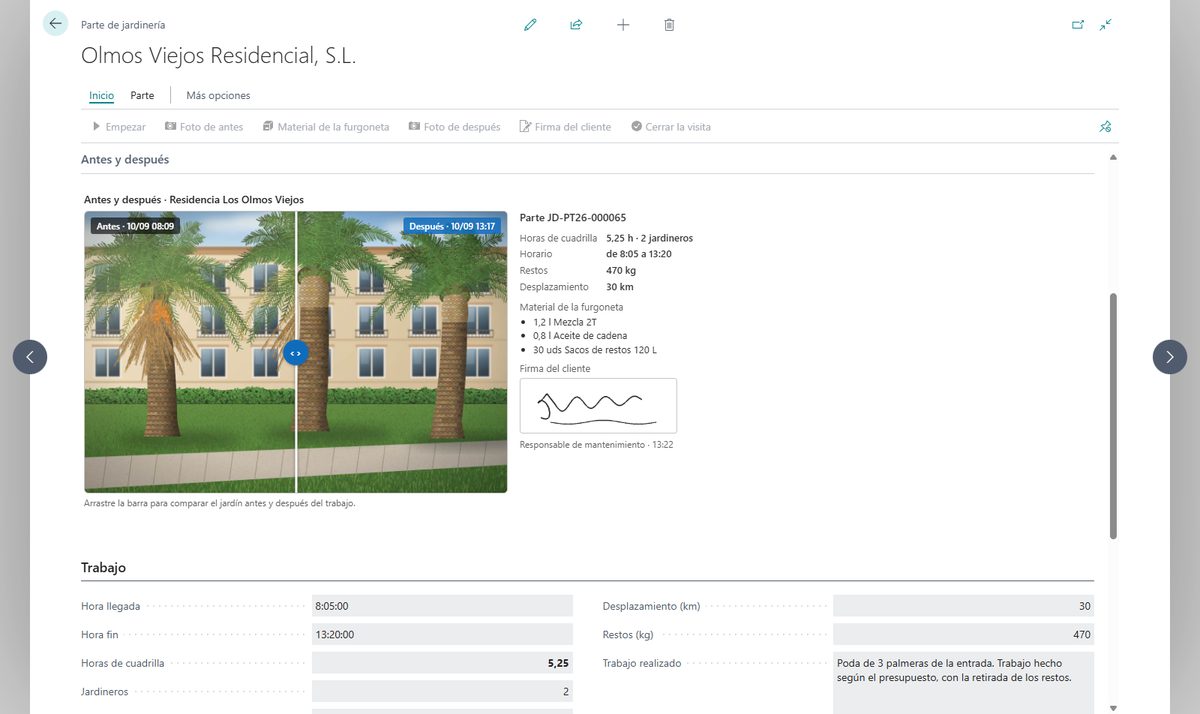1200x714 pixels.
Task: Click the 'Después · 10/09 13:17' label
Action: coord(452,226)
